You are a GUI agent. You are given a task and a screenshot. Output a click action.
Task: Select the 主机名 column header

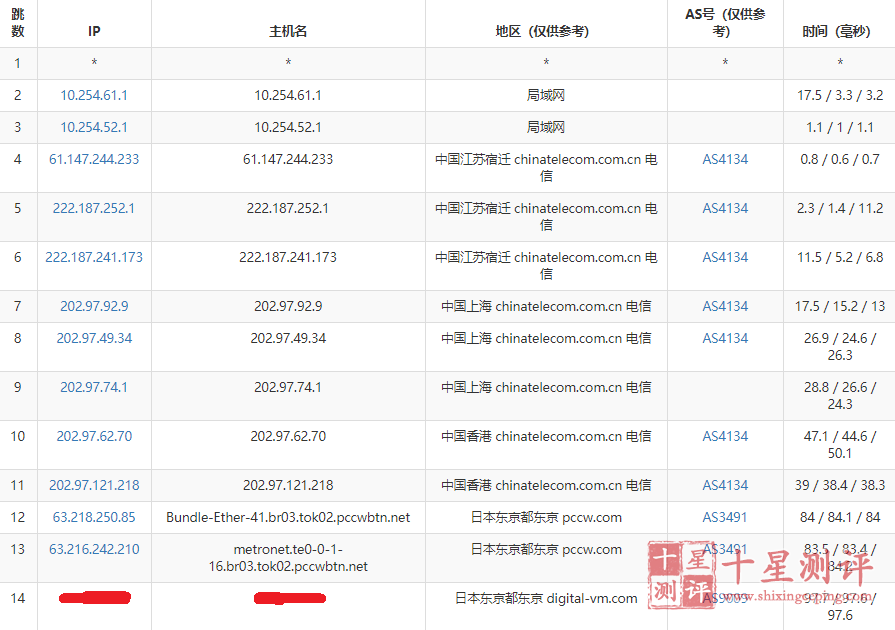(288, 31)
